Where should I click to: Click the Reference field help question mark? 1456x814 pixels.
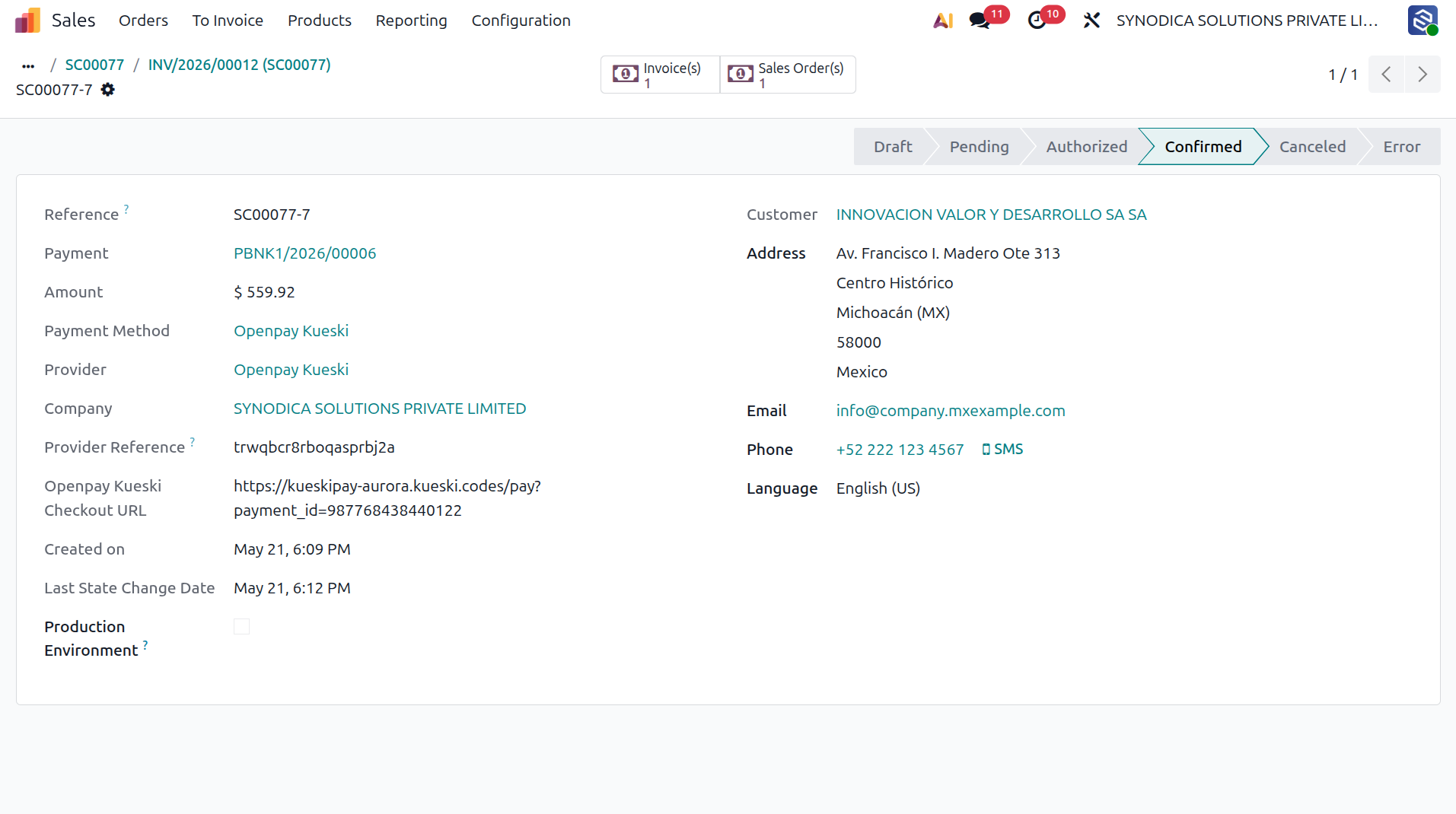(126, 208)
